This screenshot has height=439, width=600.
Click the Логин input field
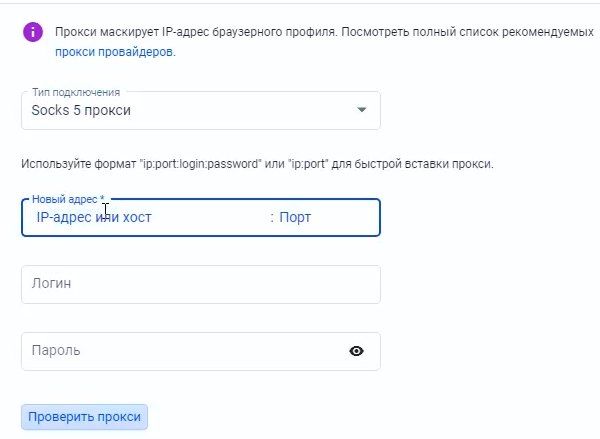pos(201,284)
